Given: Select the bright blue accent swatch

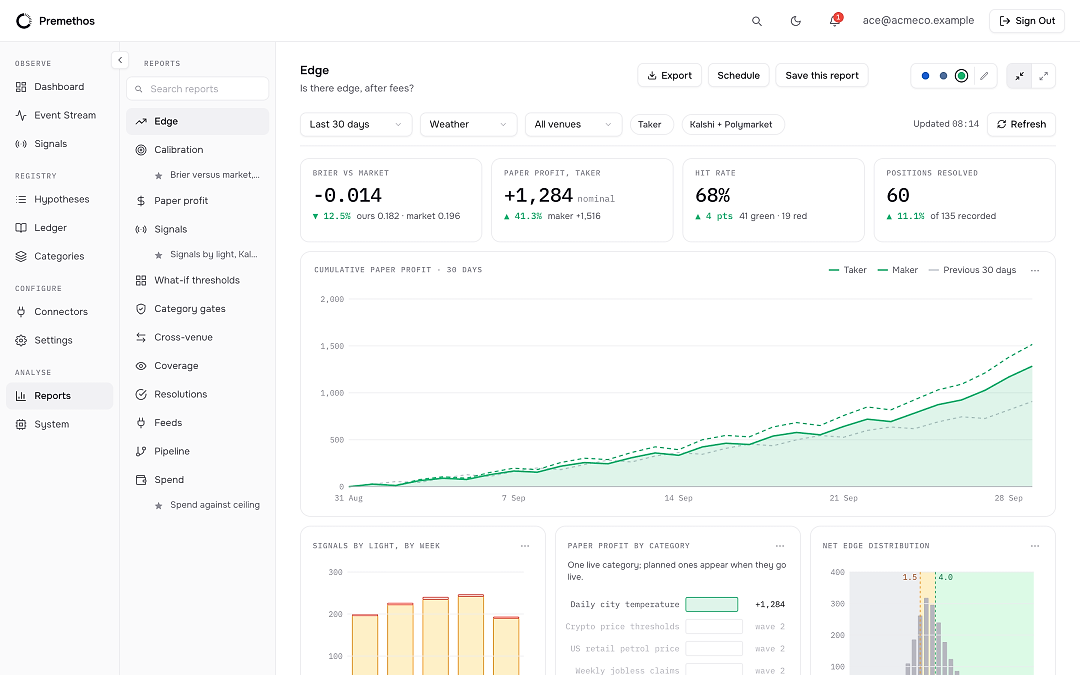Looking at the screenshot, I should click(925, 76).
